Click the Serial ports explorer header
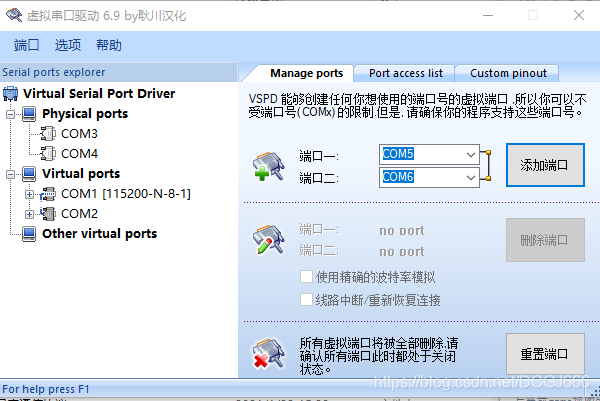600x401 pixels. click(119, 72)
